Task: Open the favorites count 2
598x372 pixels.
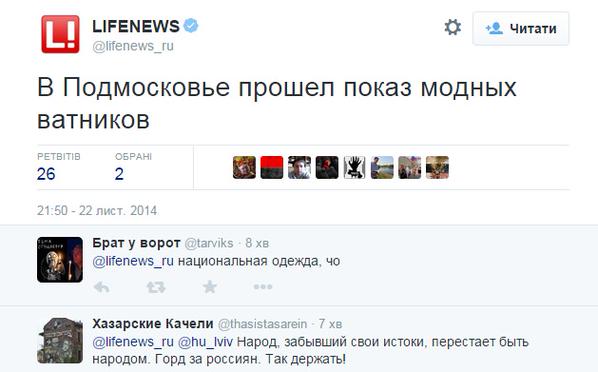Action: [119, 174]
